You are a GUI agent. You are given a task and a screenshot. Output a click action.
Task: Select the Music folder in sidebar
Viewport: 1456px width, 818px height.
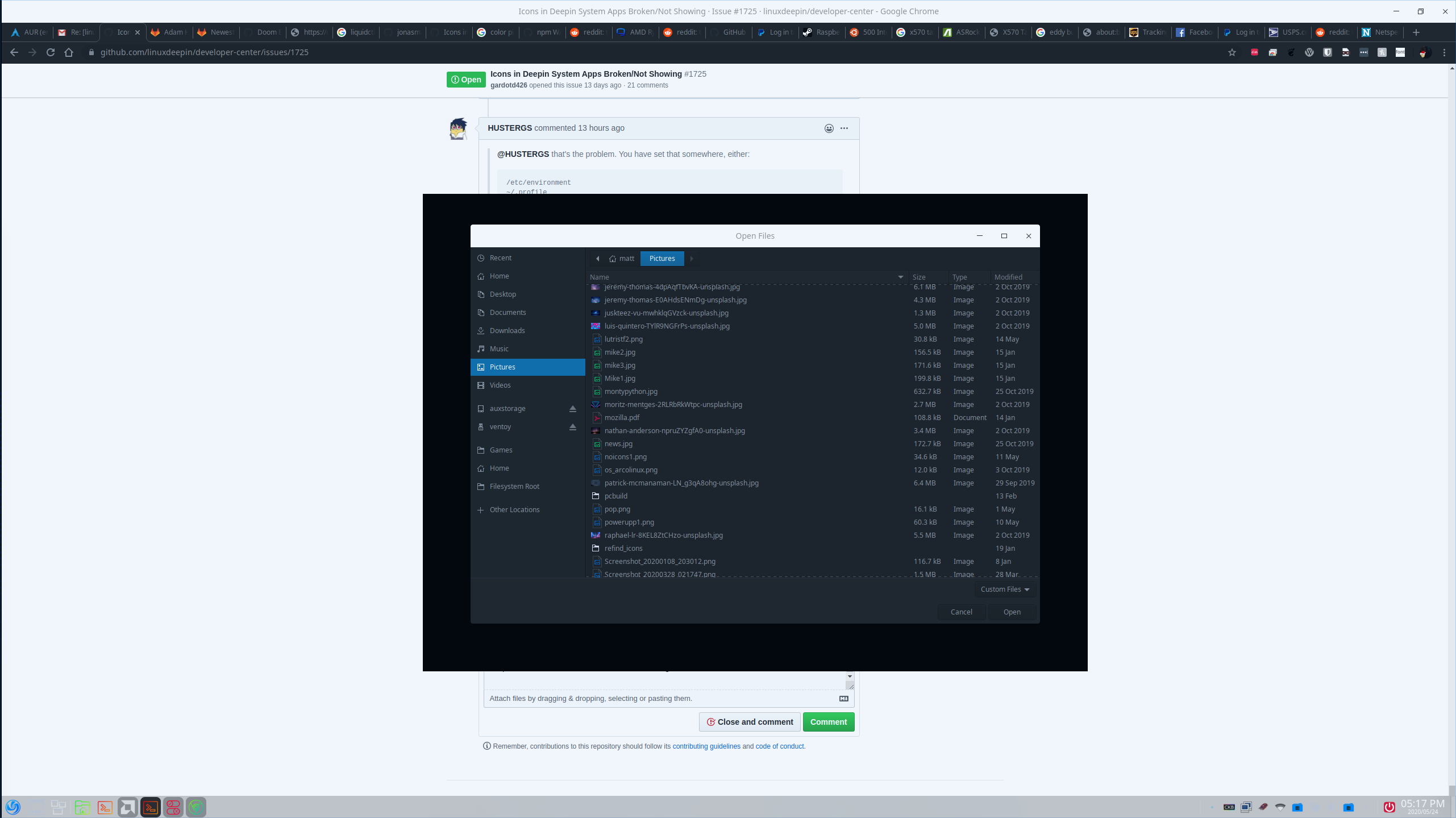pos(498,348)
